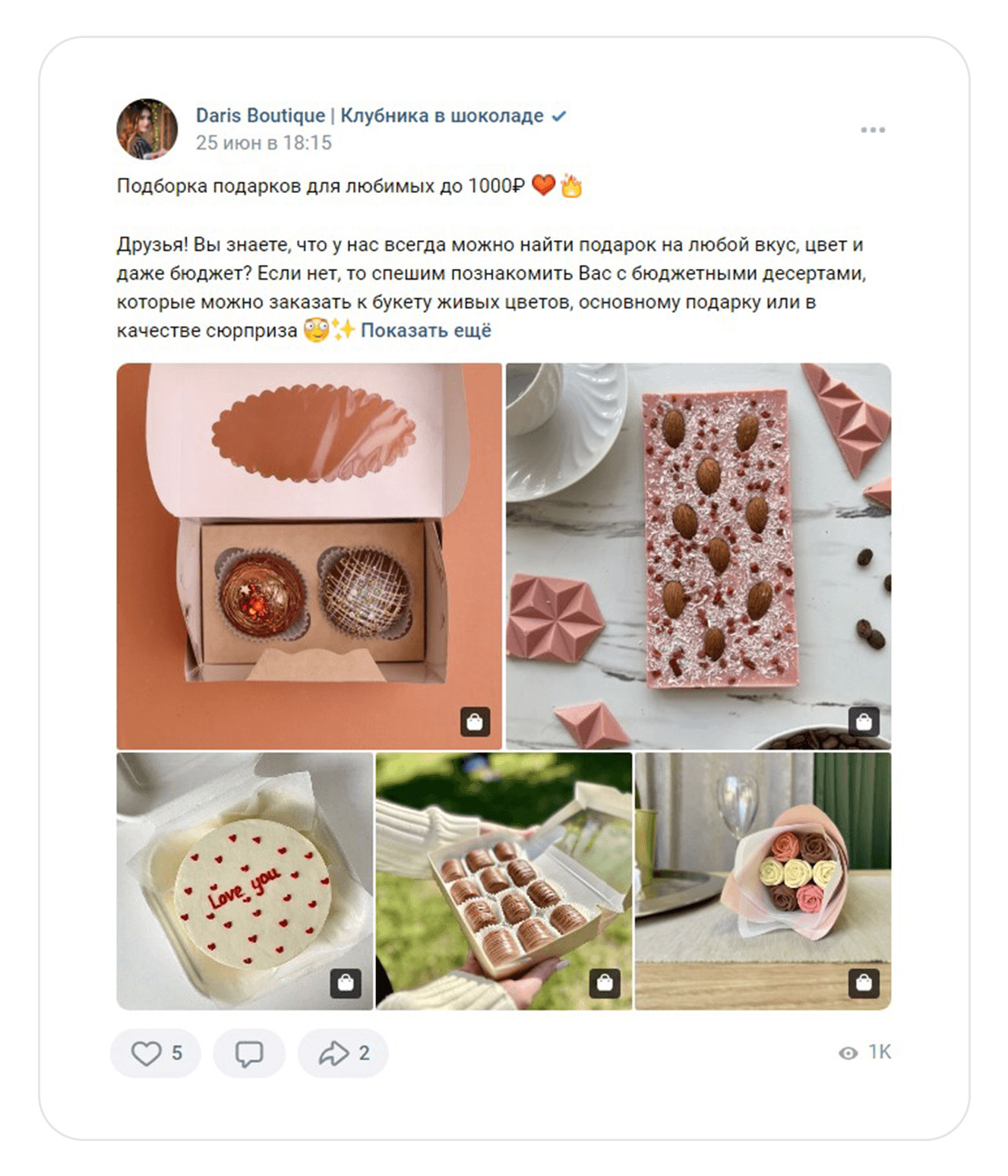Share the post using arrow icon
Screen dimensions: 1008x1176
pos(334,1053)
